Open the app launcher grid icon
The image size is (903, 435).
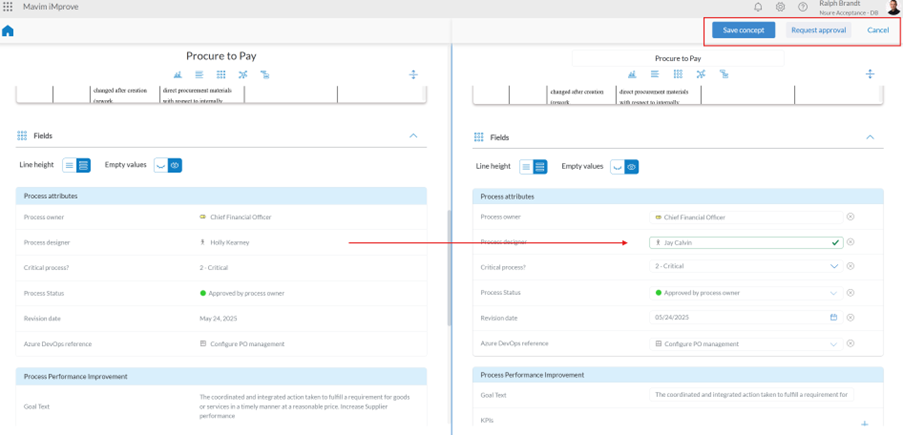(x=8, y=7)
